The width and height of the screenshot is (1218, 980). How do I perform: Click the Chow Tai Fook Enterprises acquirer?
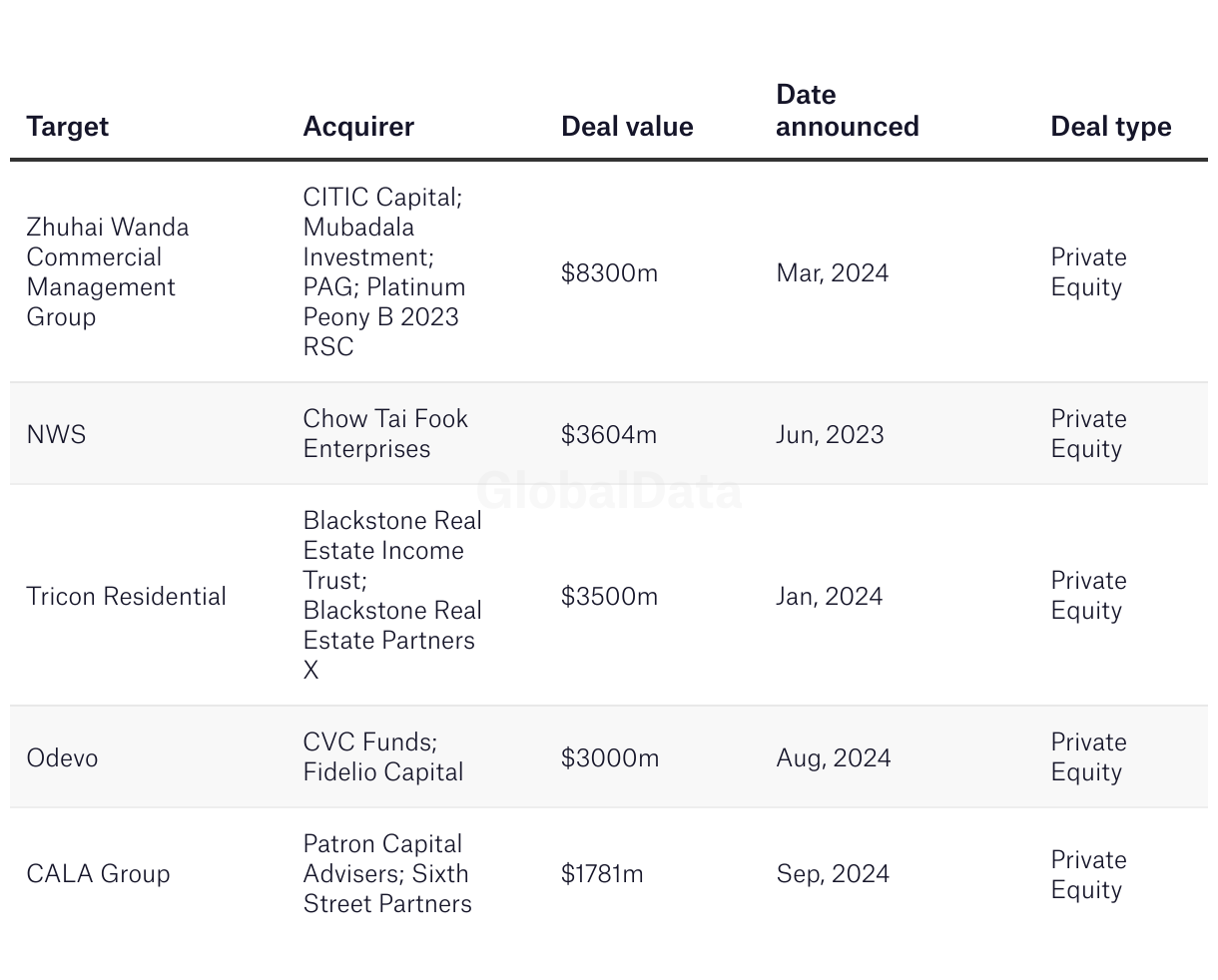point(385,433)
